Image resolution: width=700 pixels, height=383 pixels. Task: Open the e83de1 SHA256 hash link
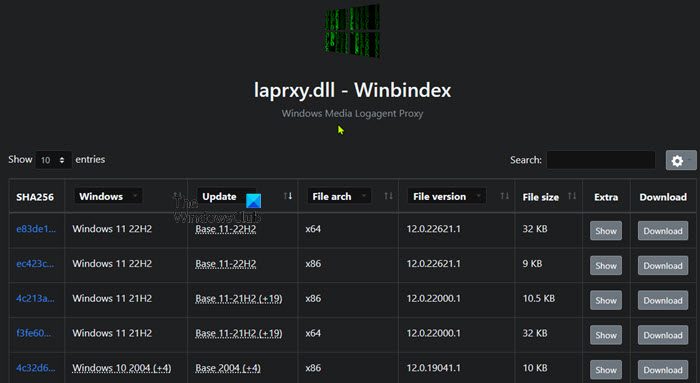tap(36, 229)
